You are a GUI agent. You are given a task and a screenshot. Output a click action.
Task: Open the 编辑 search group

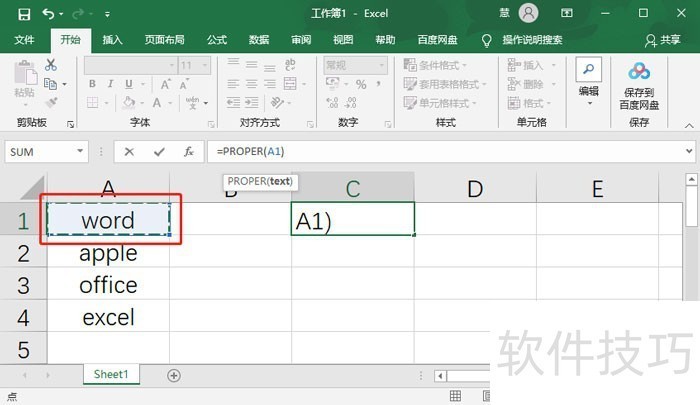tap(589, 80)
